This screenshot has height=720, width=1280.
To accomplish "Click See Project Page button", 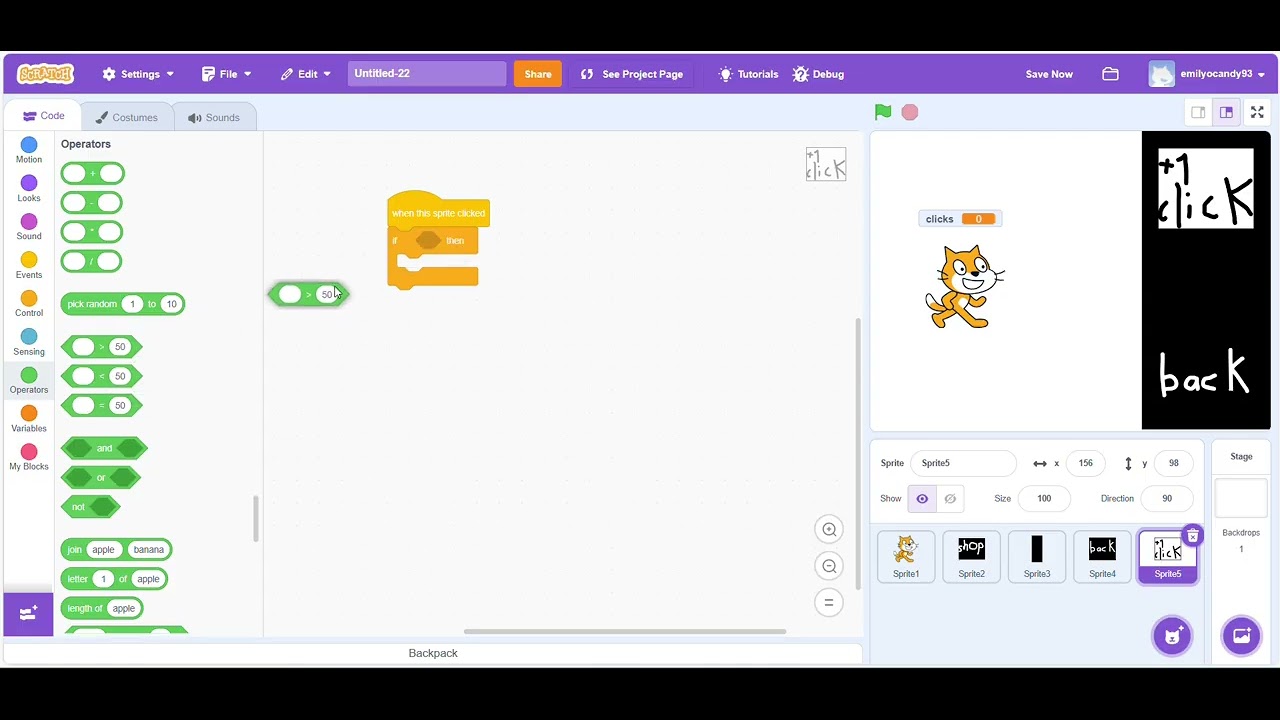I will tap(632, 74).
